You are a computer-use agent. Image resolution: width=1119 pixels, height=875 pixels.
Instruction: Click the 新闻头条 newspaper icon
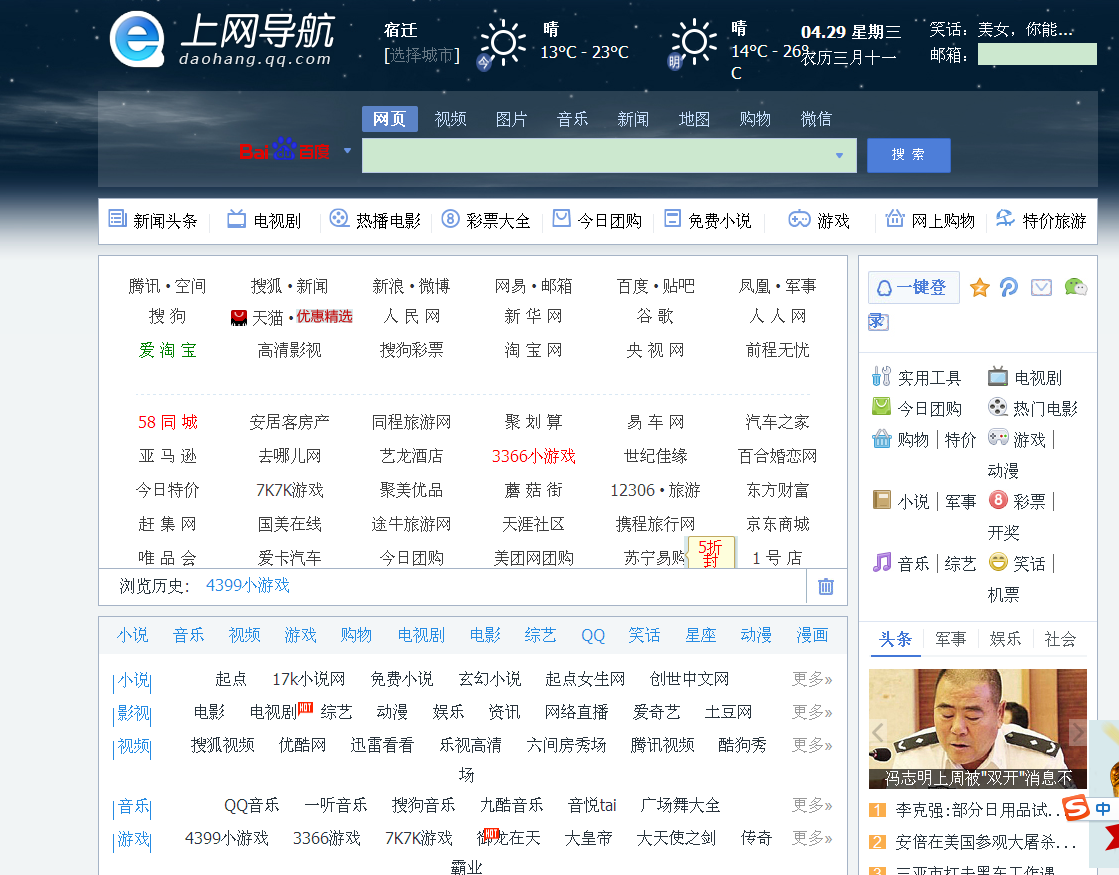(x=118, y=218)
